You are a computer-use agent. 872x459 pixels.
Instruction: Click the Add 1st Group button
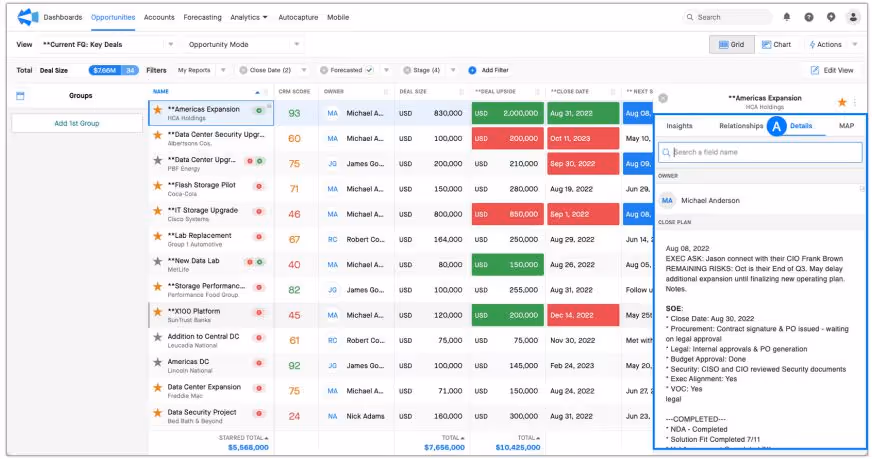pyautogui.click(x=77, y=124)
